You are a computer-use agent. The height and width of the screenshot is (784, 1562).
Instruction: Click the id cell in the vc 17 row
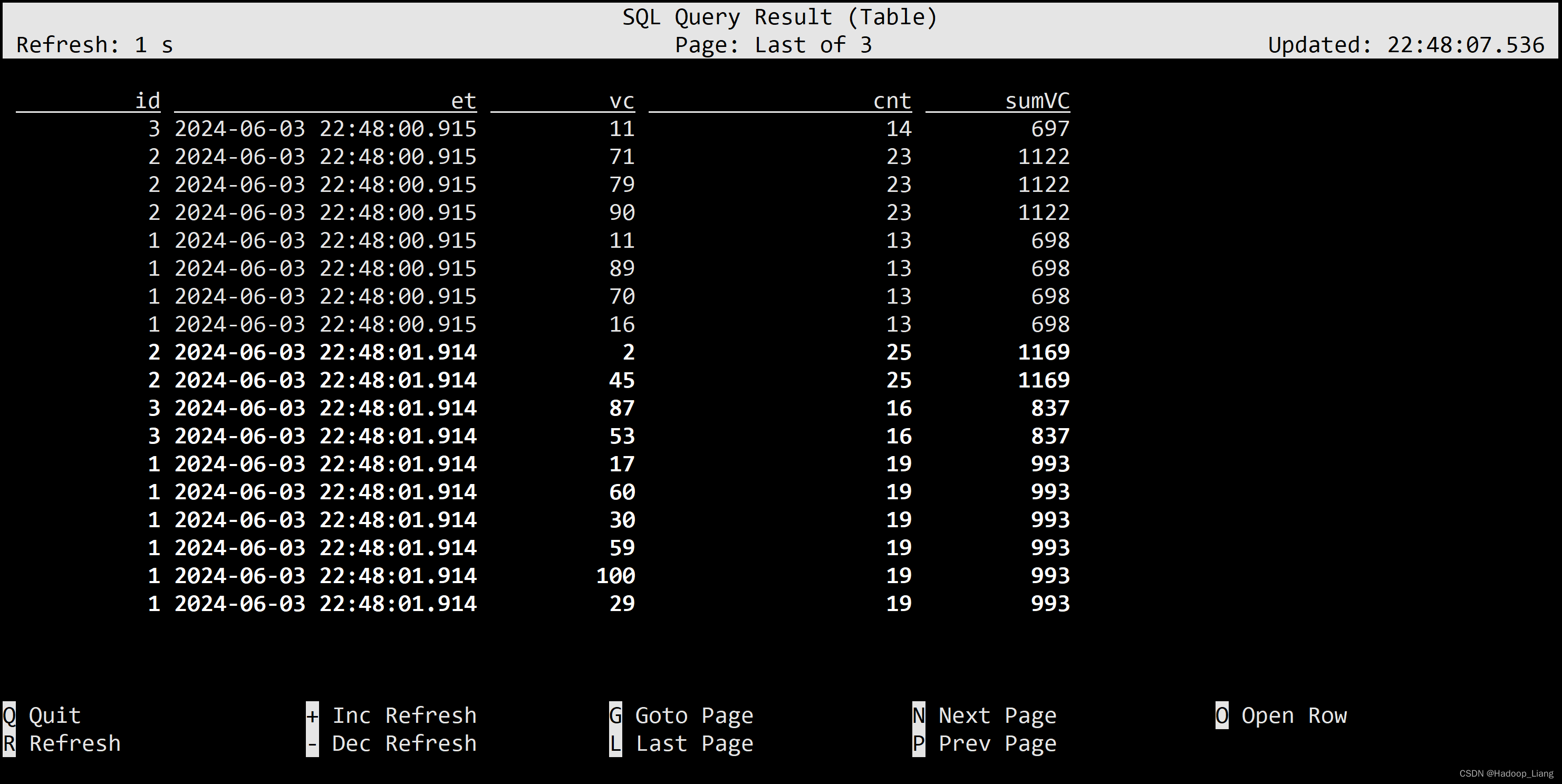click(x=154, y=464)
